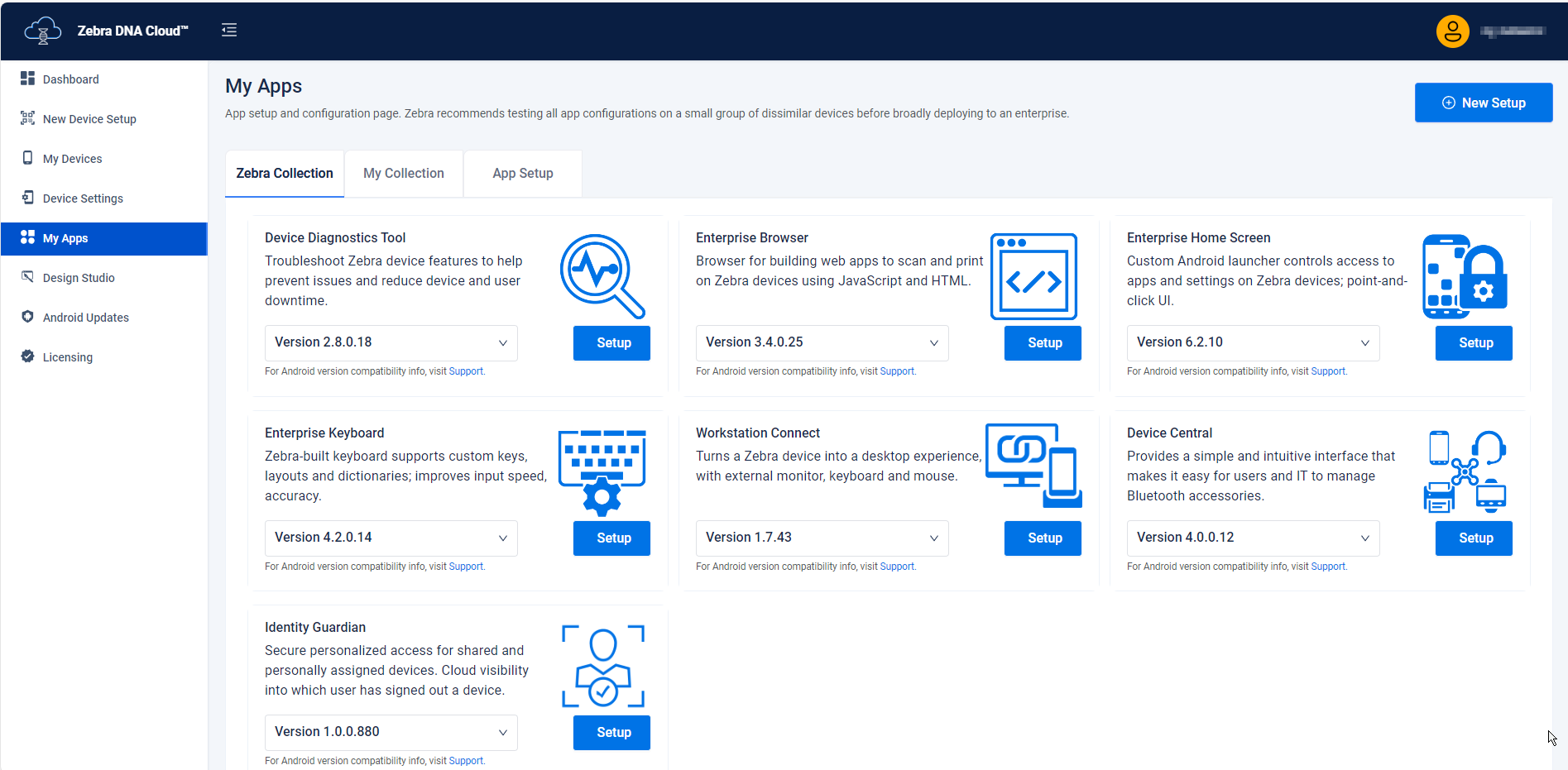The width and height of the screenshot is (1568, 770).
Task: Switch to the My Collection tab
Action: click(403, 173)
